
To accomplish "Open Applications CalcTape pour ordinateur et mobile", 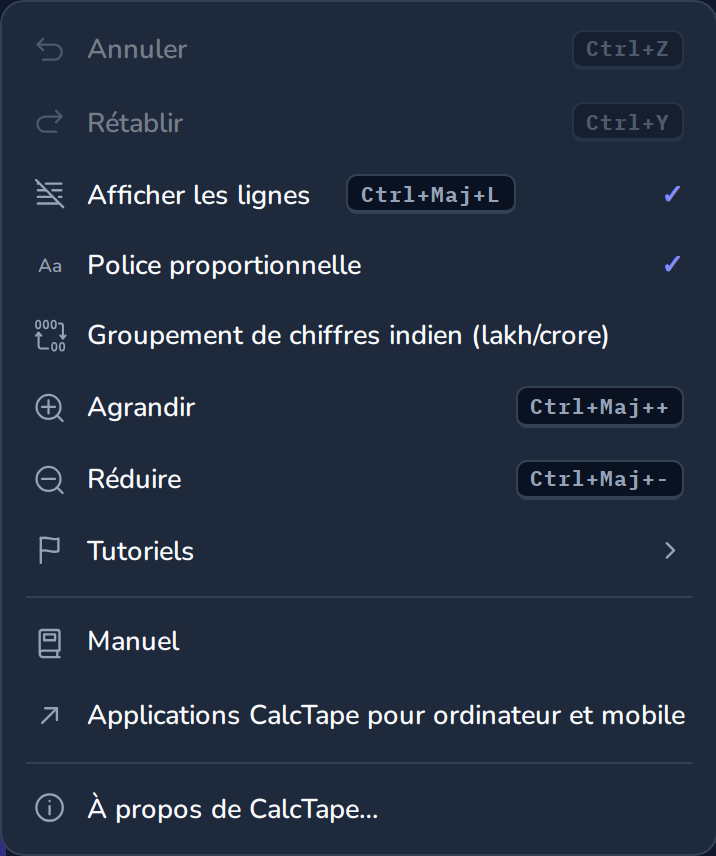I will (359, 715).
